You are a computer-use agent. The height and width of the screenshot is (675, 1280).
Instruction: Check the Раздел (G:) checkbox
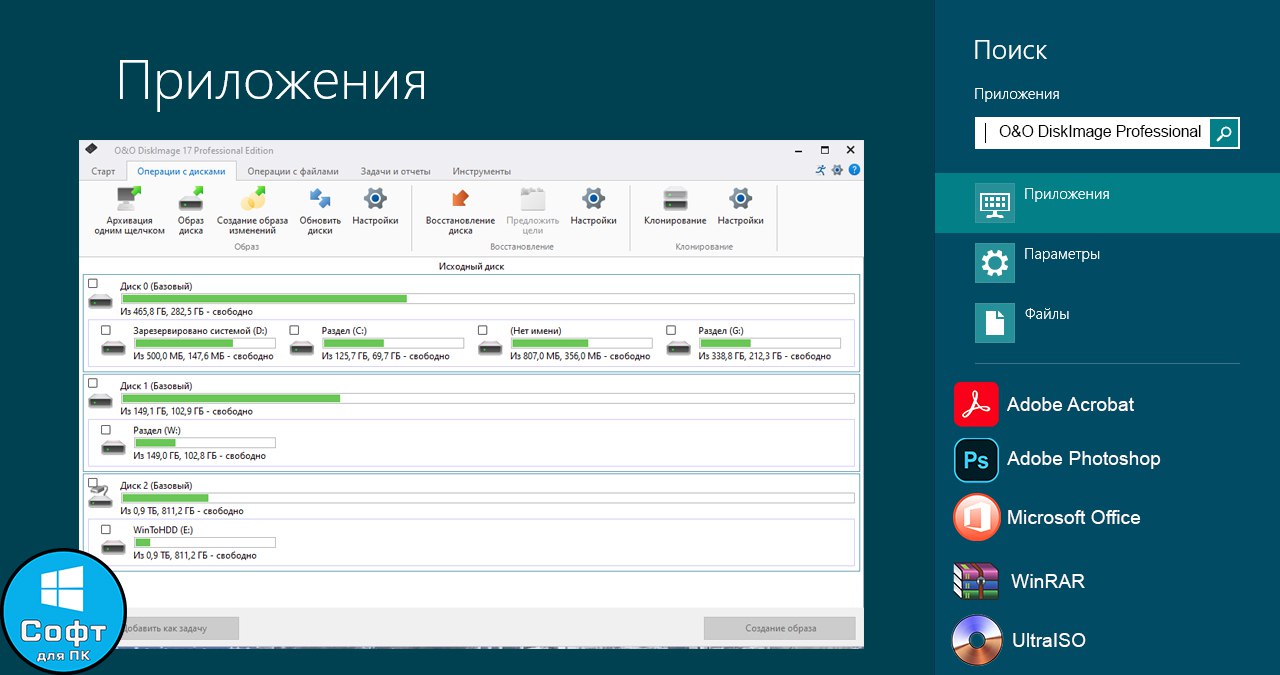(x=671, y=330)
